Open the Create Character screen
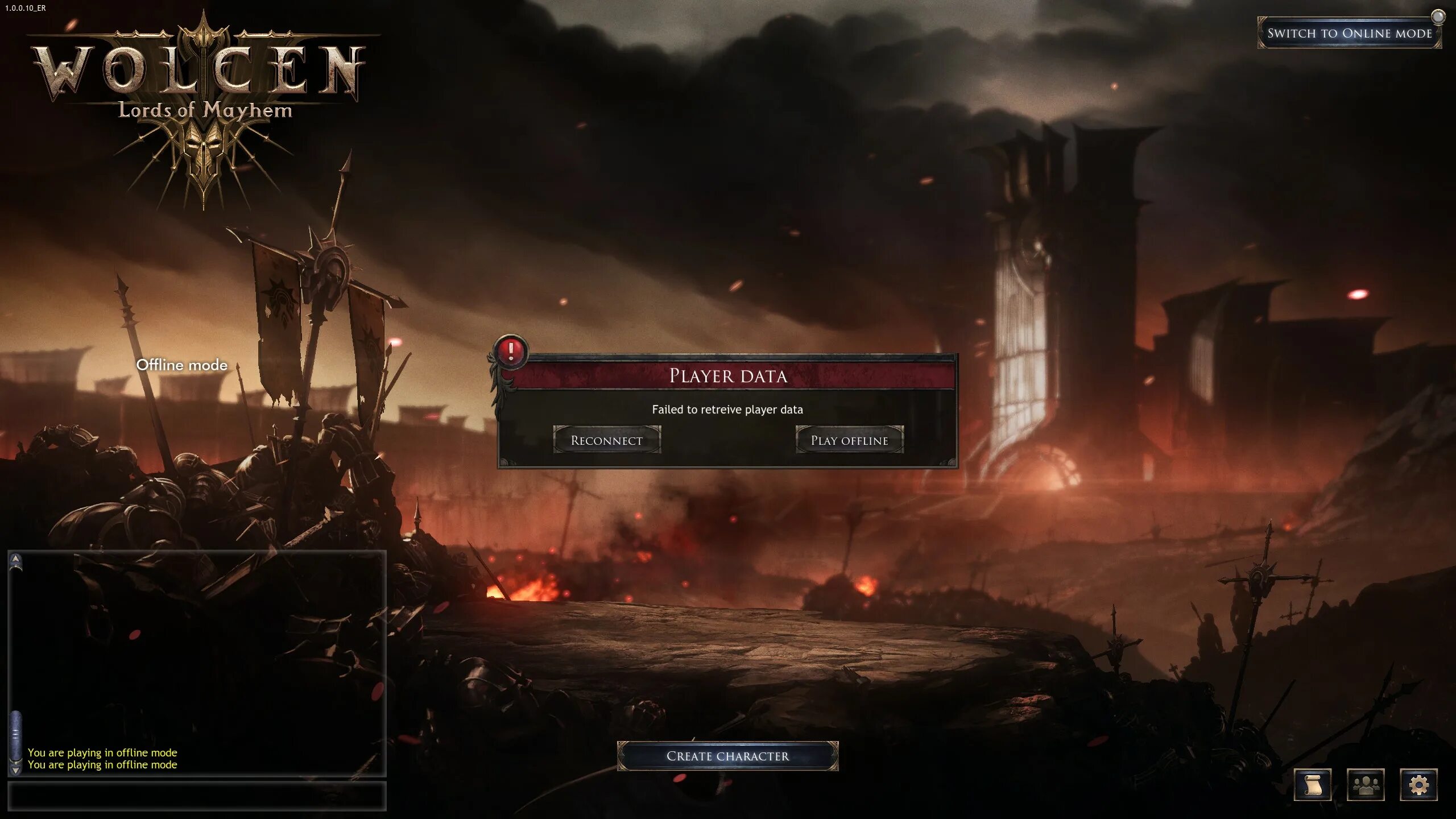 coord(728,755)
